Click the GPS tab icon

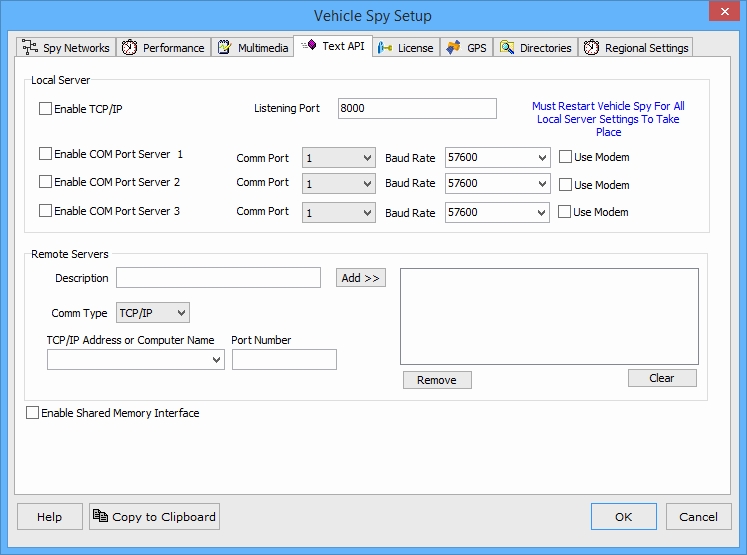tap(454, 48)
